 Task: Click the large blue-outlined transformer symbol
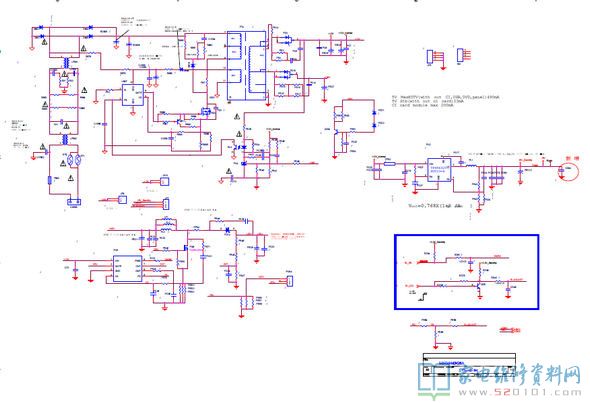click(247, 66)
